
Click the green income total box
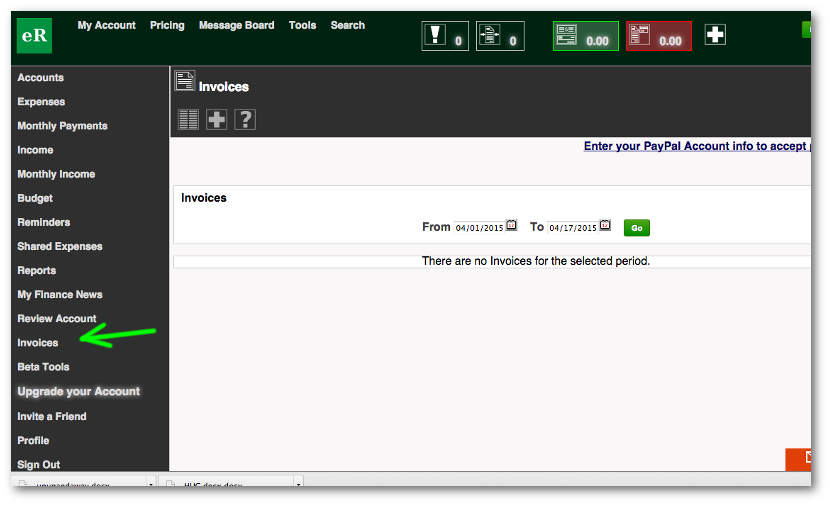pyautogui.click(x=585, y=36)
